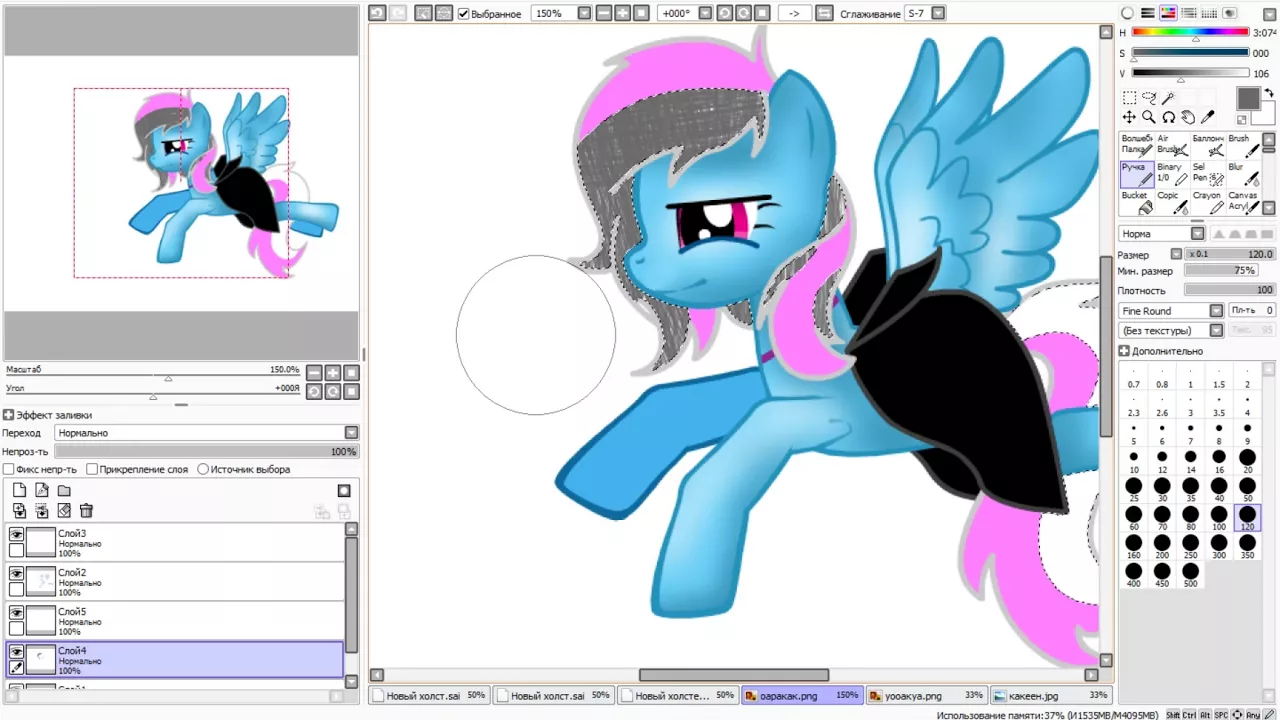This screenshot has width=1280, height=720.
Task: Choose the Binary 1/0 tool
Action: click(1172, 174)
